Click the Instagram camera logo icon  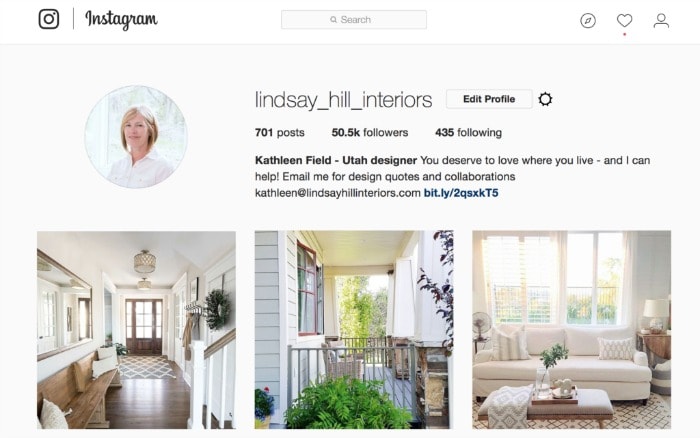49,19
